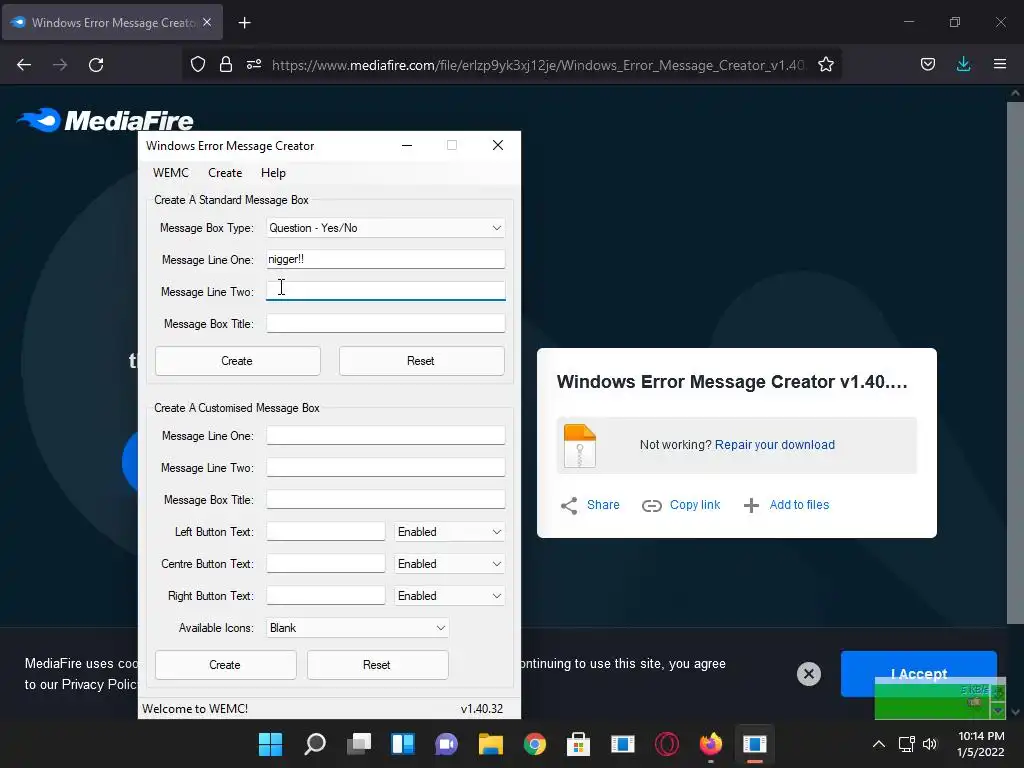The width and height of the screenshot is (1024, 768).
Task: Focus the Left Button Text field
Action: 325,532
